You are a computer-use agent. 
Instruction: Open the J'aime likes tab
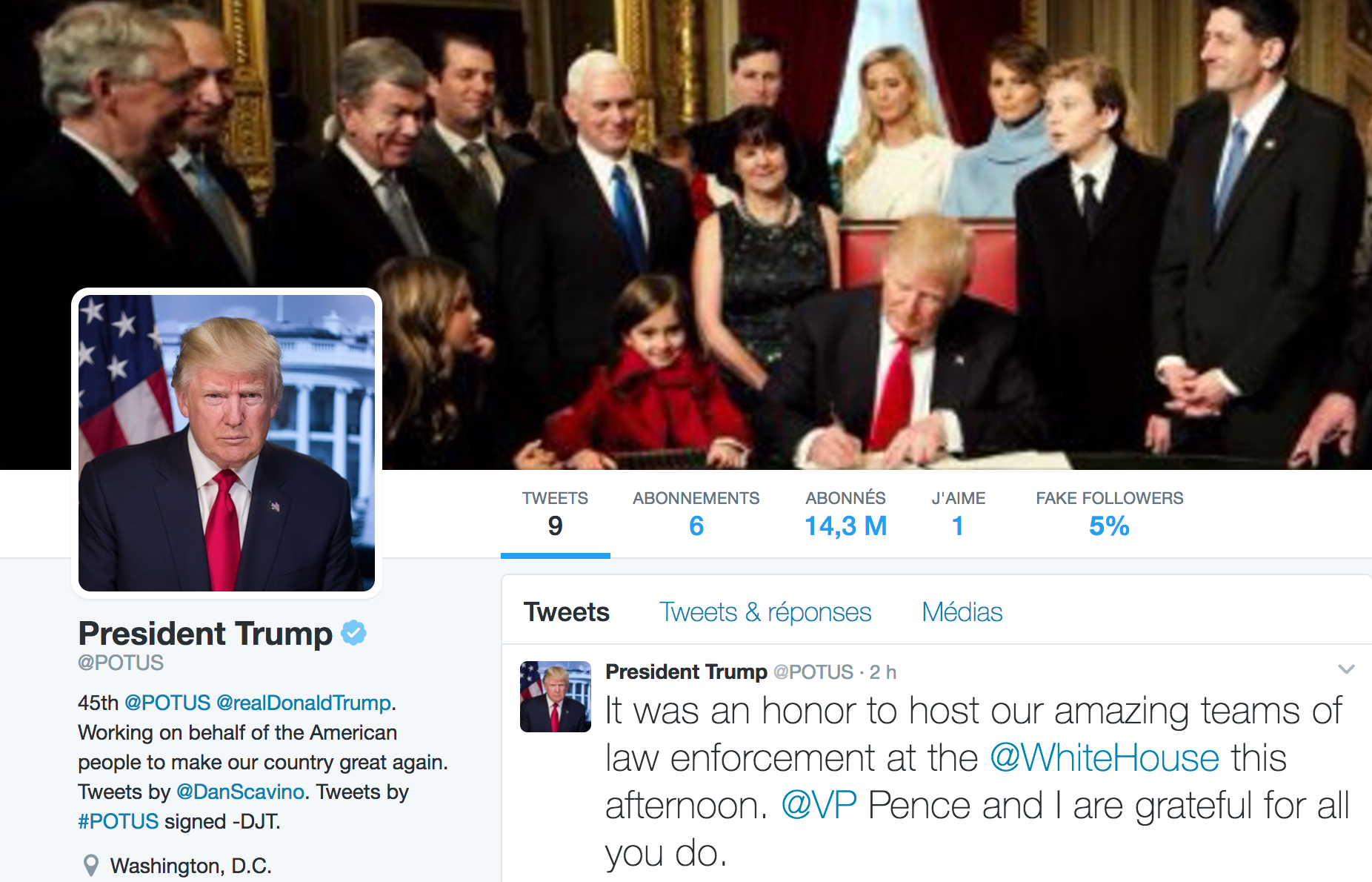pyautogui.click(x=958, y=515)
